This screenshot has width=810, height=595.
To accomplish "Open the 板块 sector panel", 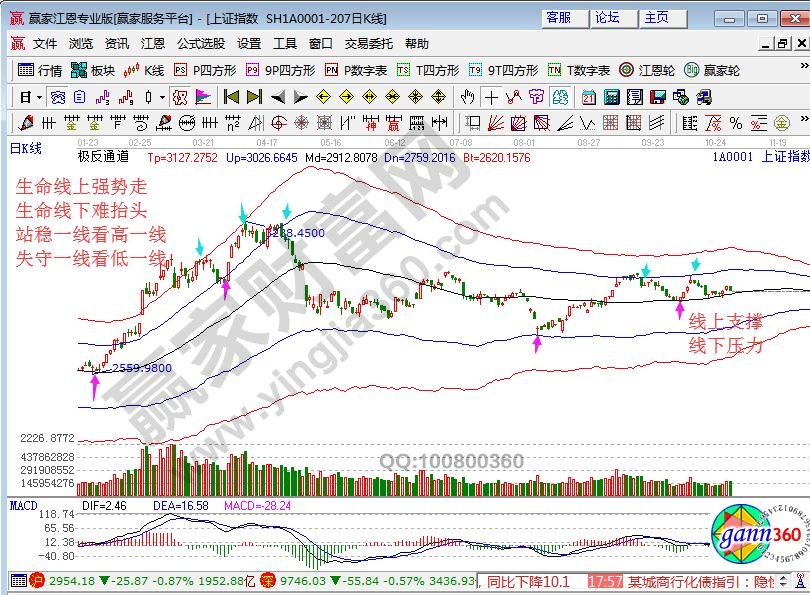I will [x=93, y=70].
